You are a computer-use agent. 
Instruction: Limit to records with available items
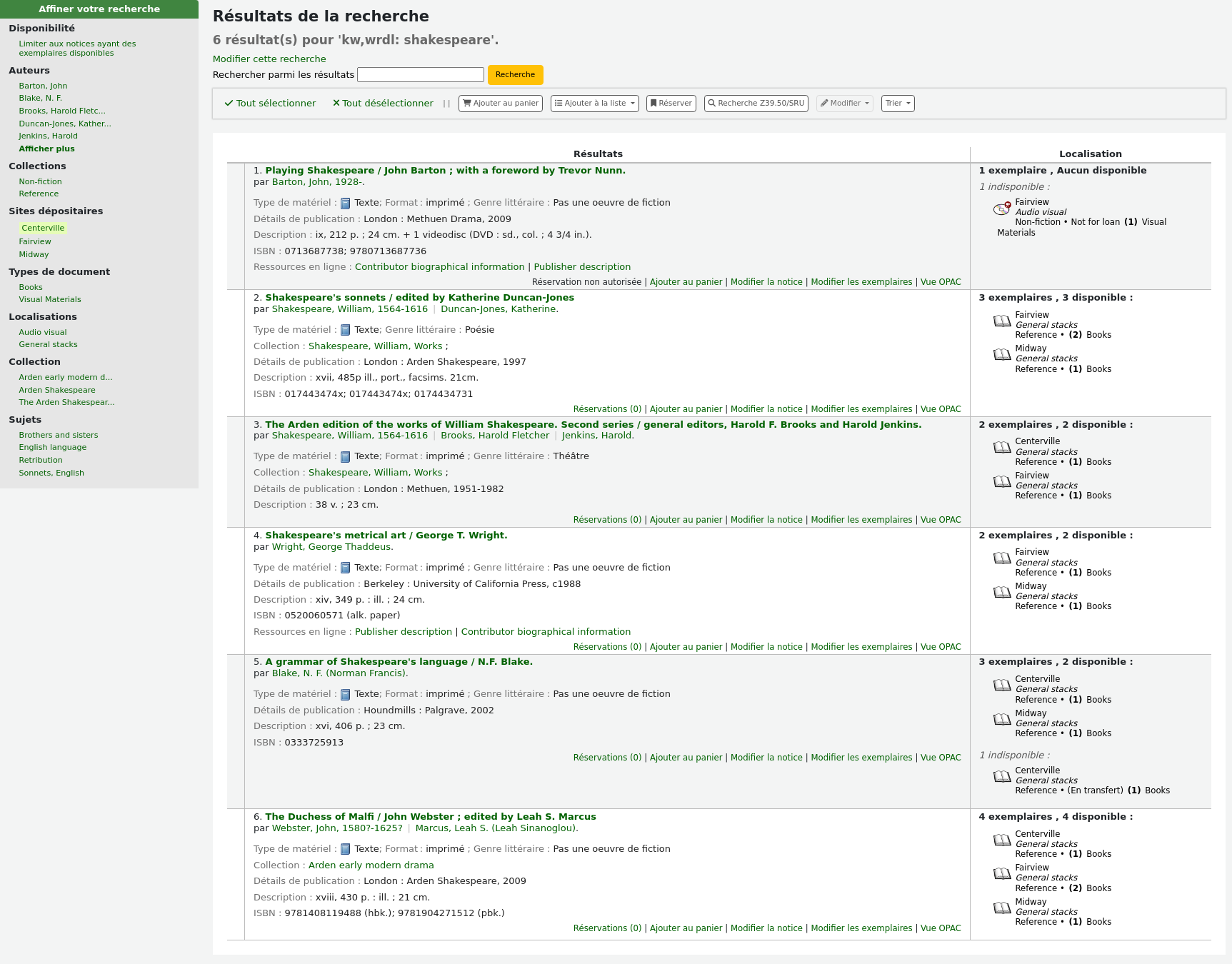coord(77,48)
